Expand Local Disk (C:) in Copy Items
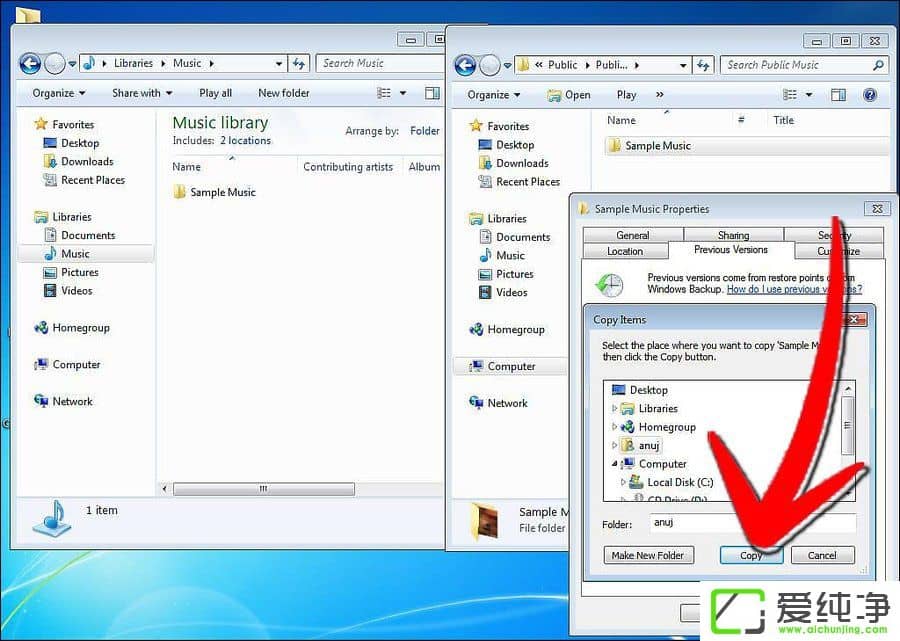 pos(622,482)
